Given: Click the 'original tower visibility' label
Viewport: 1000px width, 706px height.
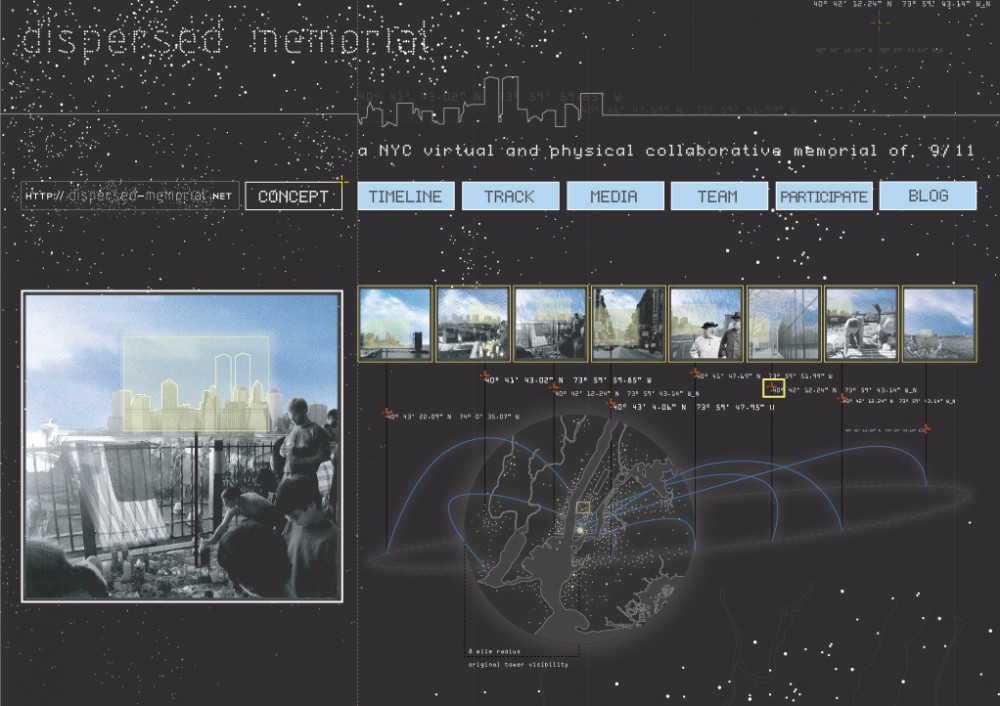Looking at the screenshot, I should (x=518, y=665).
